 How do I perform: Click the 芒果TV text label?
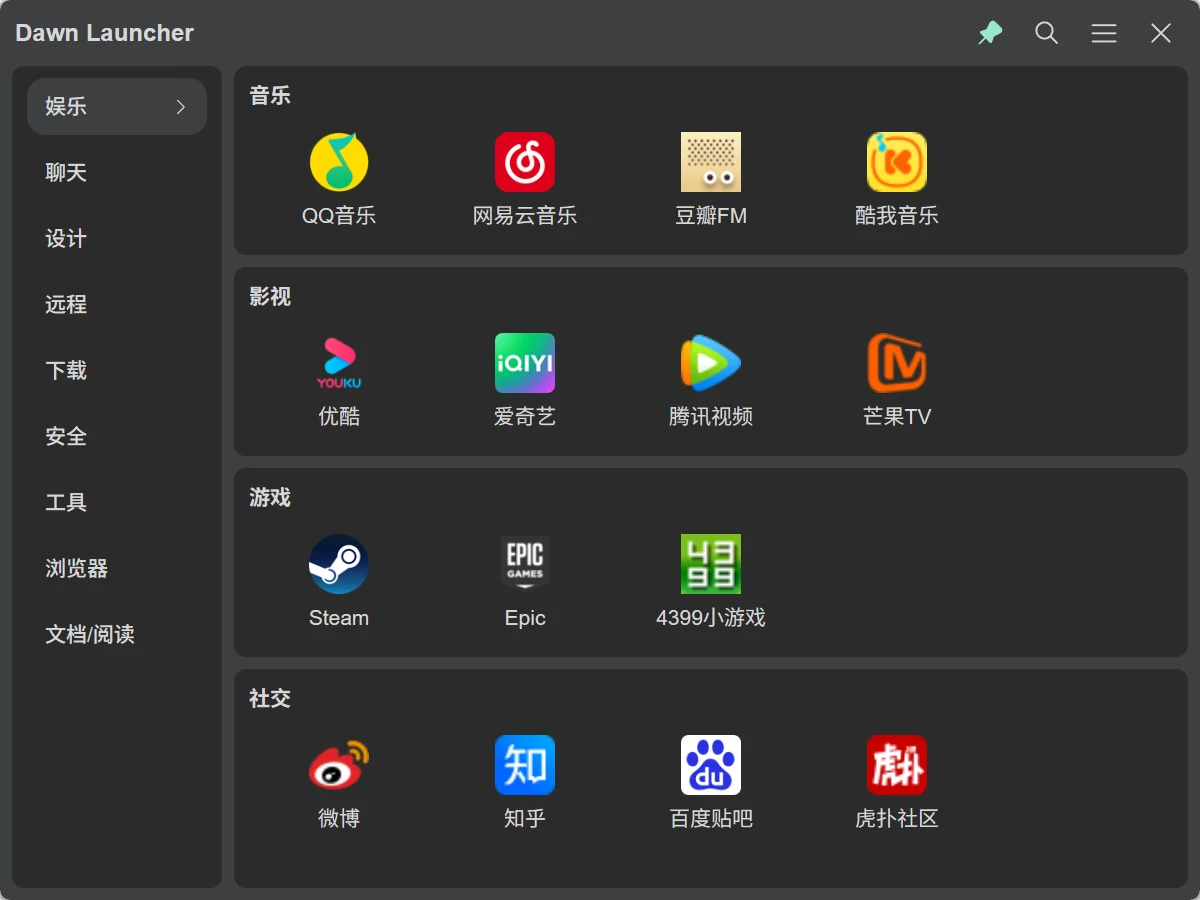(x=897, y=417)
